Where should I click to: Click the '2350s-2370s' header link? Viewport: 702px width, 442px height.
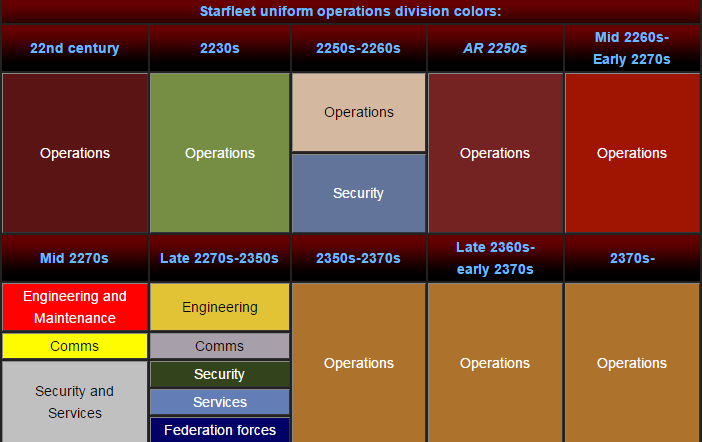(358, 258)
